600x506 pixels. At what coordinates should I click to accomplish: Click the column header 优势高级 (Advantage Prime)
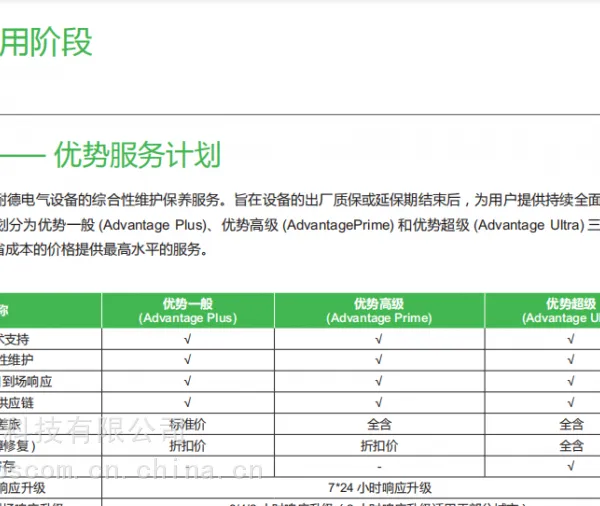click(379, 310)
